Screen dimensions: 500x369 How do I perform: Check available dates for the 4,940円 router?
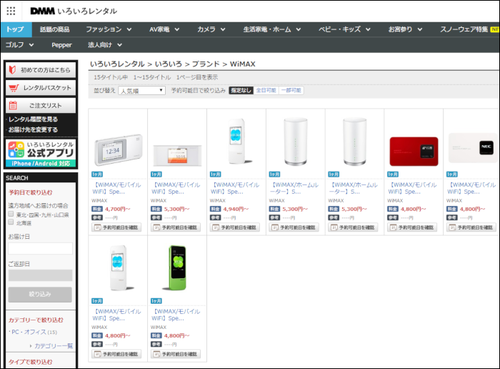(235, 227)
